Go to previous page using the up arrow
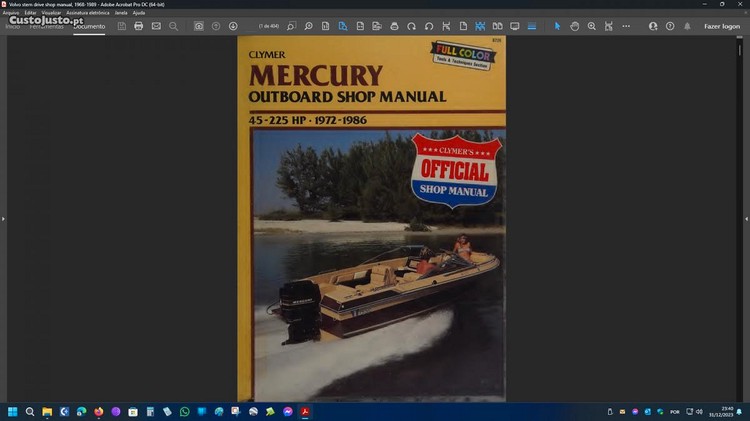This screenshot has width=750, height=421. pyautogui.click(x=216, y=26)
